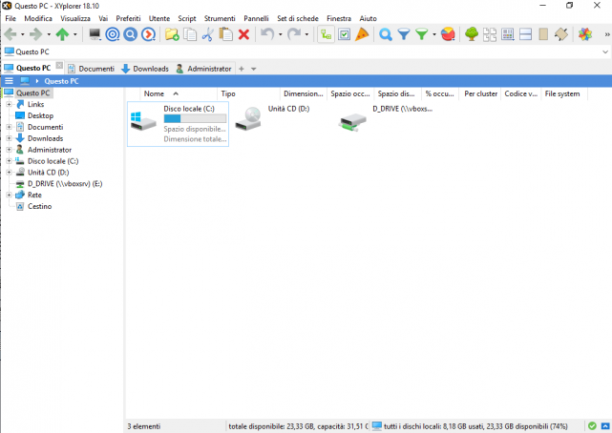612x433 pixels.
Task: Click the two-rectangle horizontal panes icon
Action: tap(525, 34)
